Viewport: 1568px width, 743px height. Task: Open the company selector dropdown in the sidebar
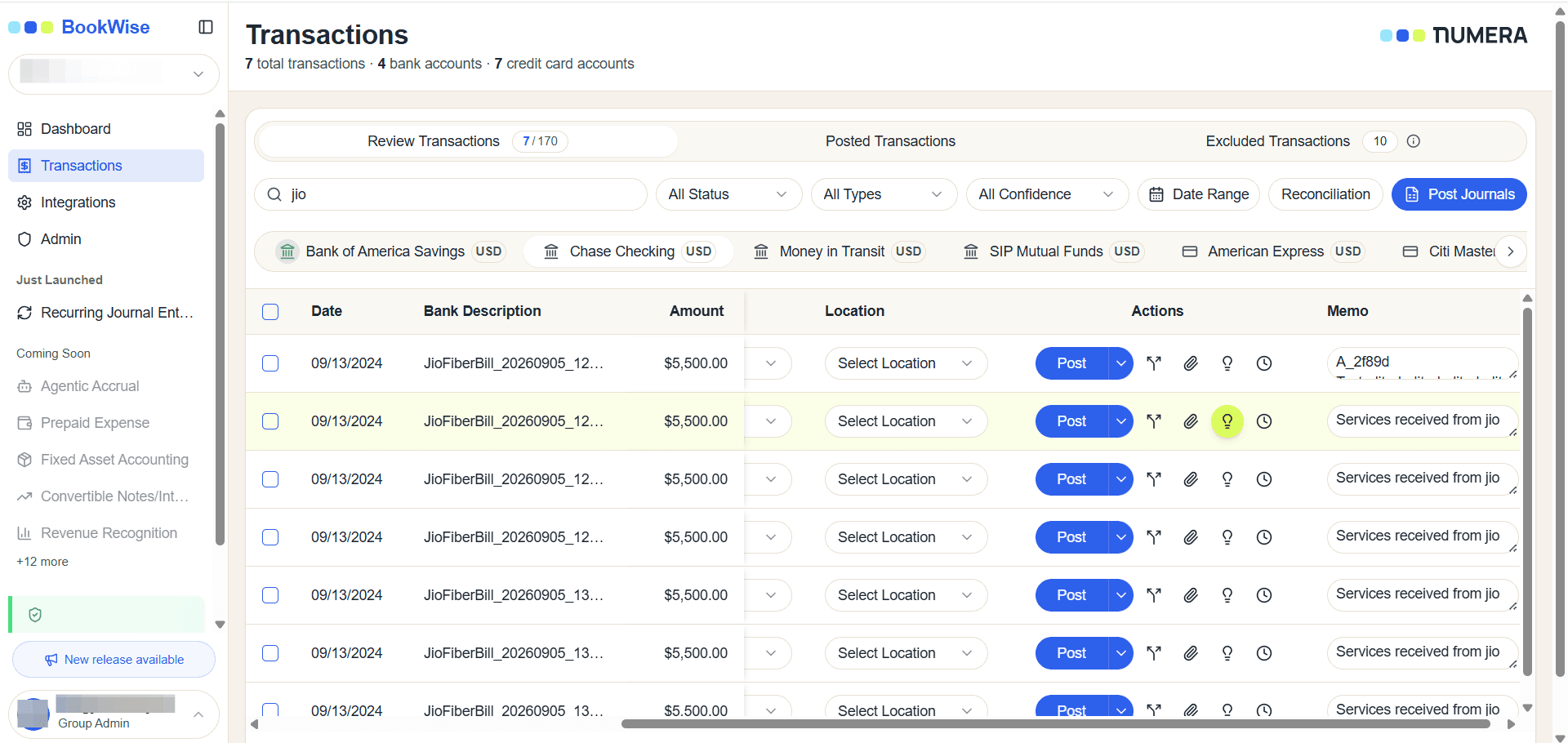click(x=114, y=74)
